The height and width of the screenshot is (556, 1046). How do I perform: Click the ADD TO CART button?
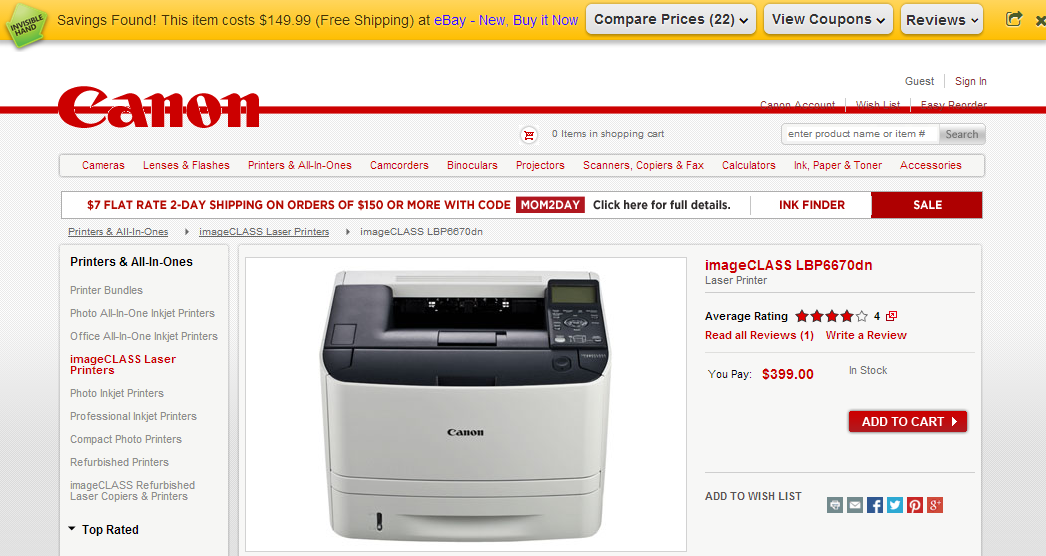pyautogui.click(x=907, y=421)
